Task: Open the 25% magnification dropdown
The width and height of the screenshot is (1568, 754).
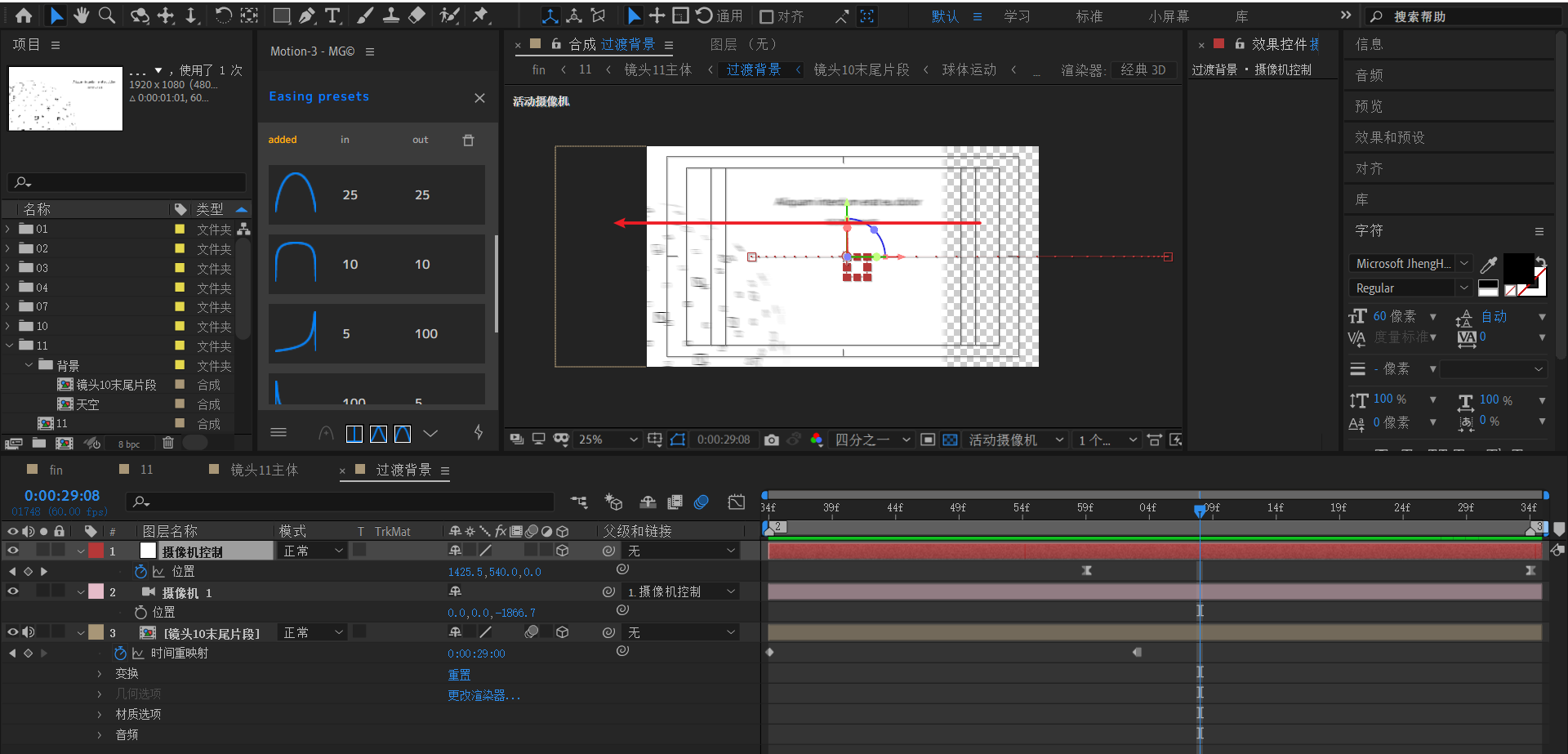Action: [608, 439]
